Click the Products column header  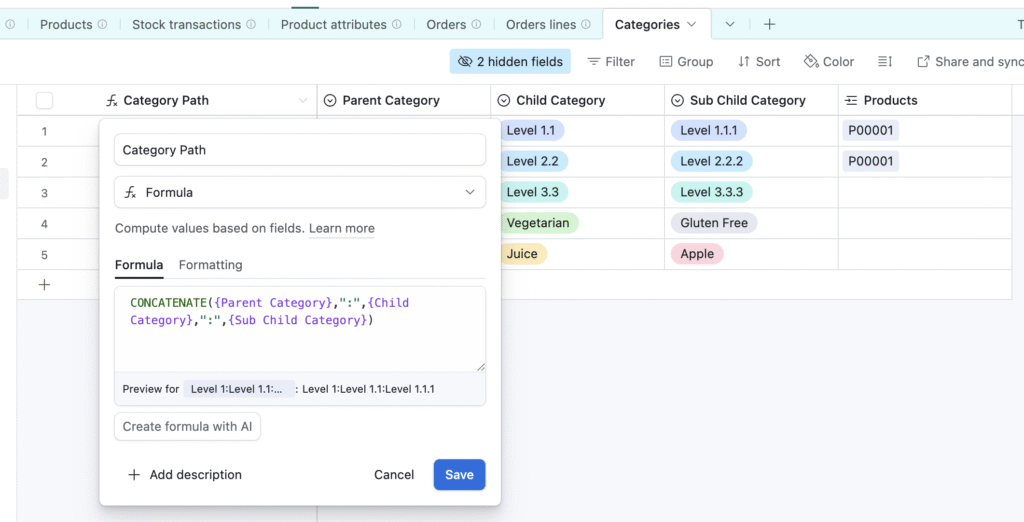click(925, 101)
